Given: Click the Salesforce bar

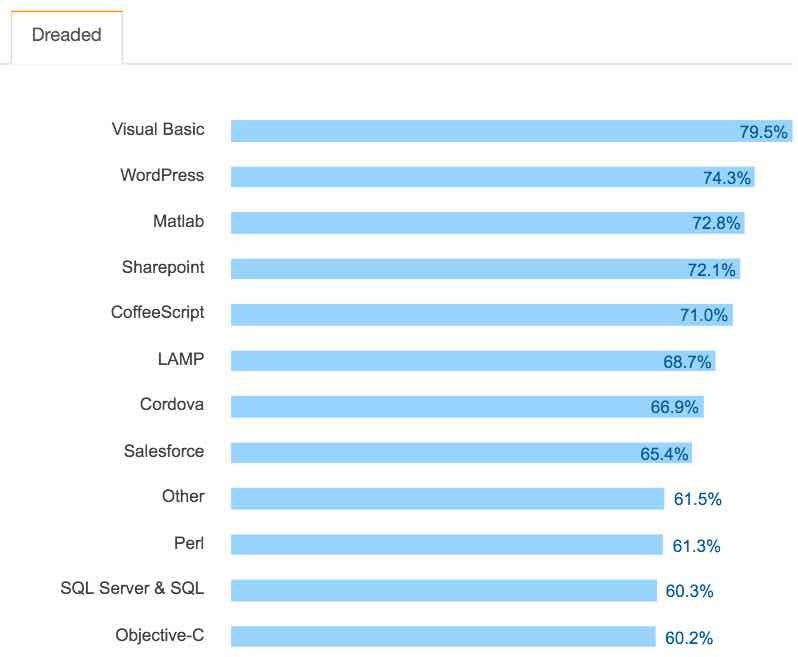Looking at the screenshot, I should [x=430, y=453].
